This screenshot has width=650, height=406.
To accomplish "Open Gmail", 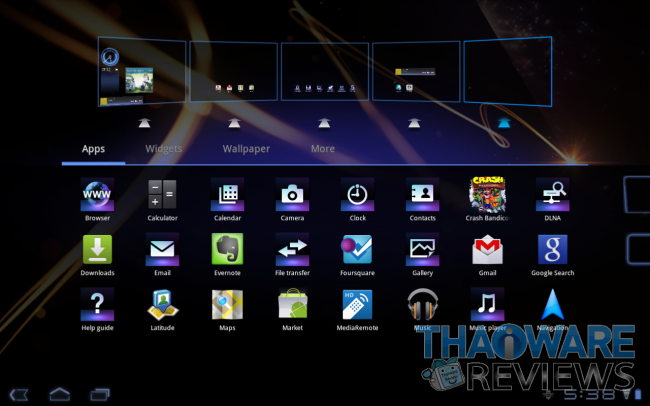I will coord(488,255).
